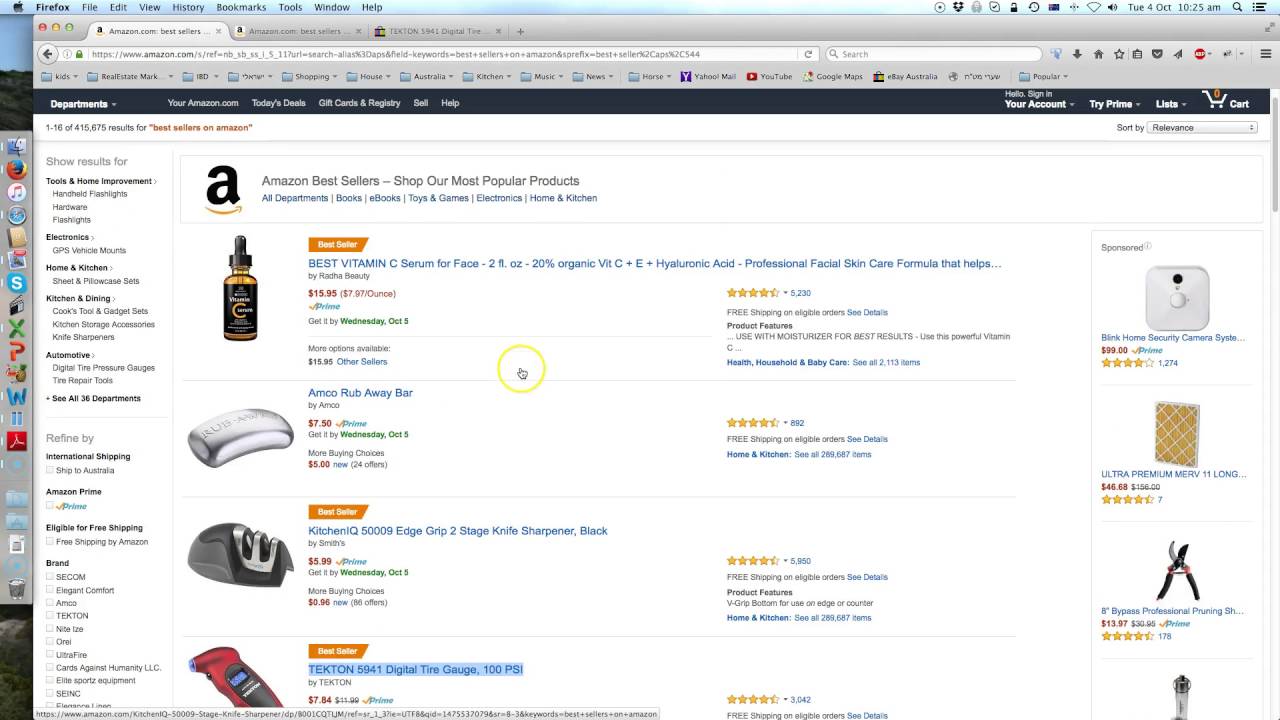Image resolution: width=1280 pixels, height=720 pixels.
Task: Click the Adblock Plus toolbar icon
Action: pos(1200,54)
